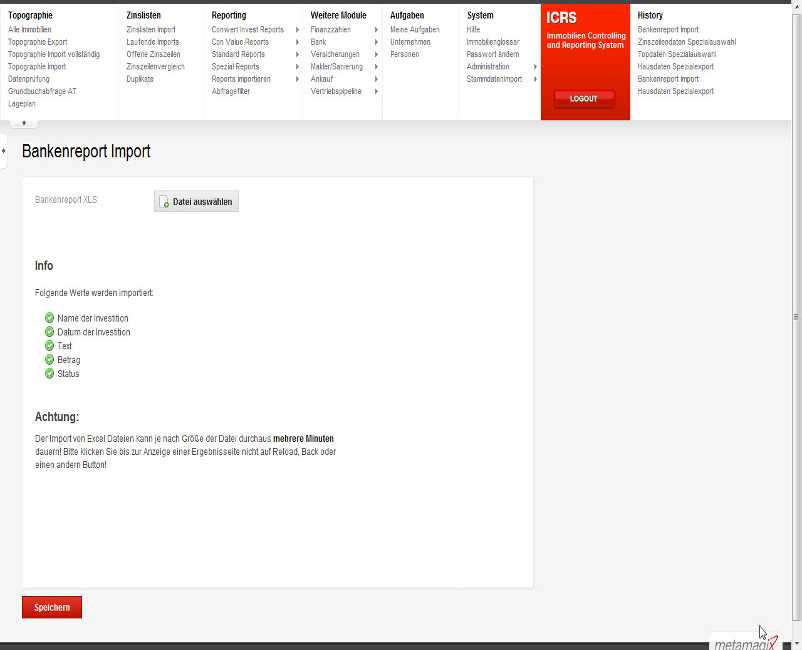Open Laufende Imports link
Image resolution: width=802 pixels, height=650 pixels.
pos(152,42)
